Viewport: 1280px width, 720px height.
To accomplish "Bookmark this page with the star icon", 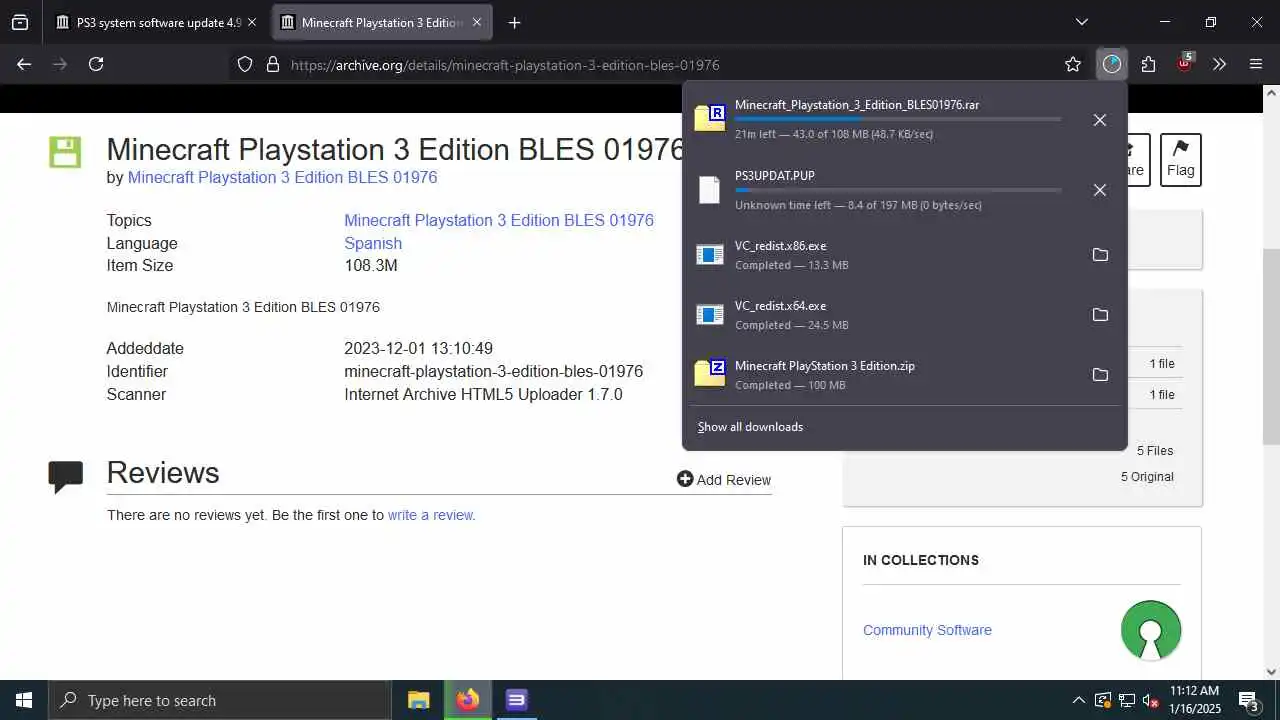I will coord(1073,64).
